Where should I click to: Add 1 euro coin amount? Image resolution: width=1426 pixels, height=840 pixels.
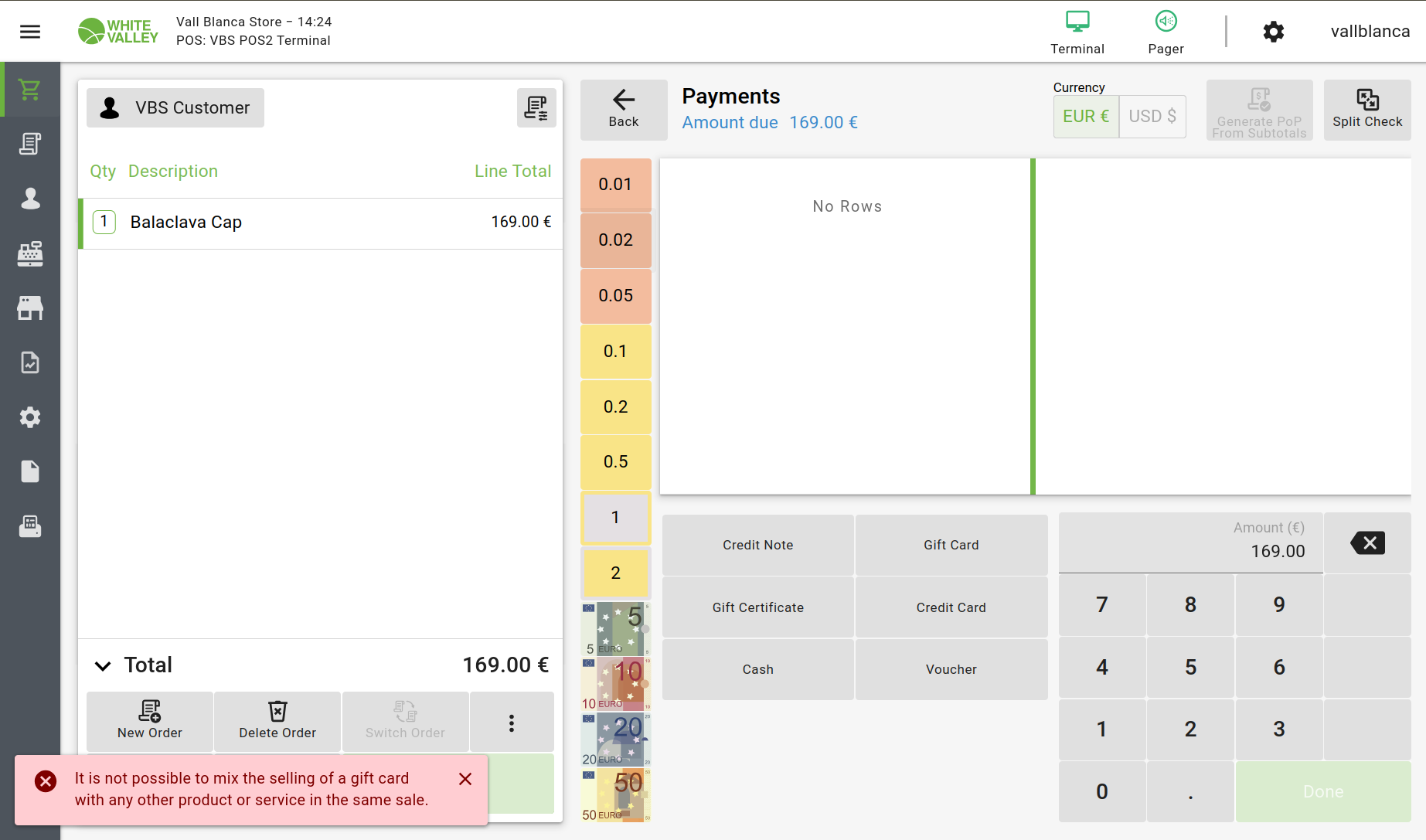pos(616,518)
